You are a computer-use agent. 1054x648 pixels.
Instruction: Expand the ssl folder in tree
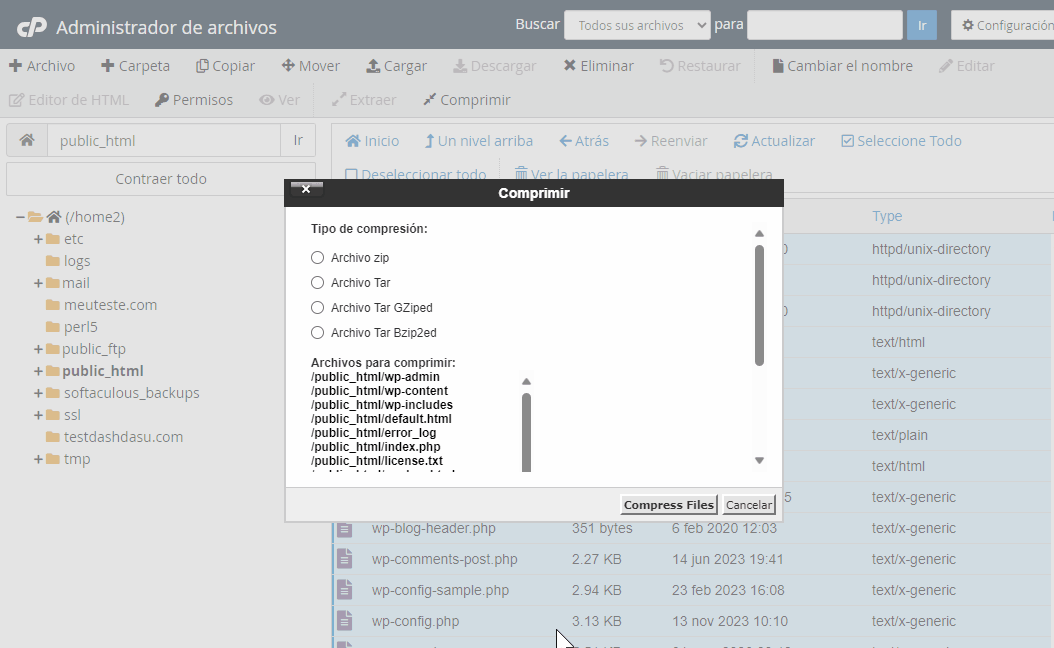point(38,415)
